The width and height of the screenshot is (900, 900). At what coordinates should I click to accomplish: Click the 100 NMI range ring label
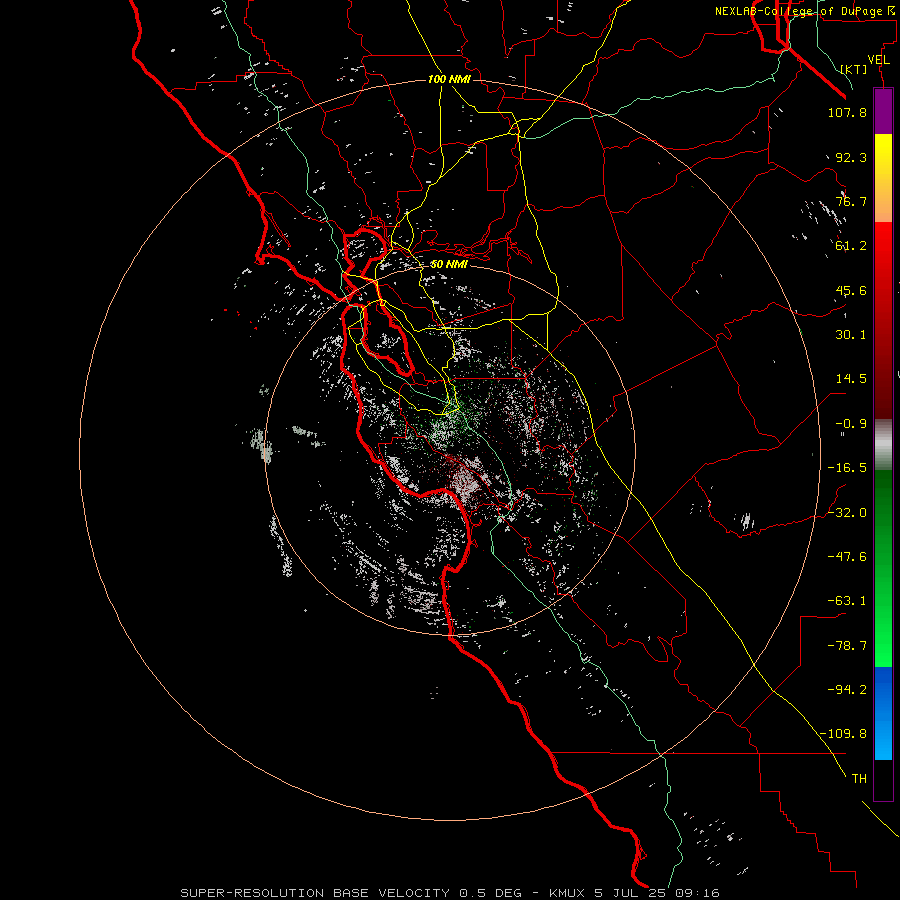tap(449, 79)
